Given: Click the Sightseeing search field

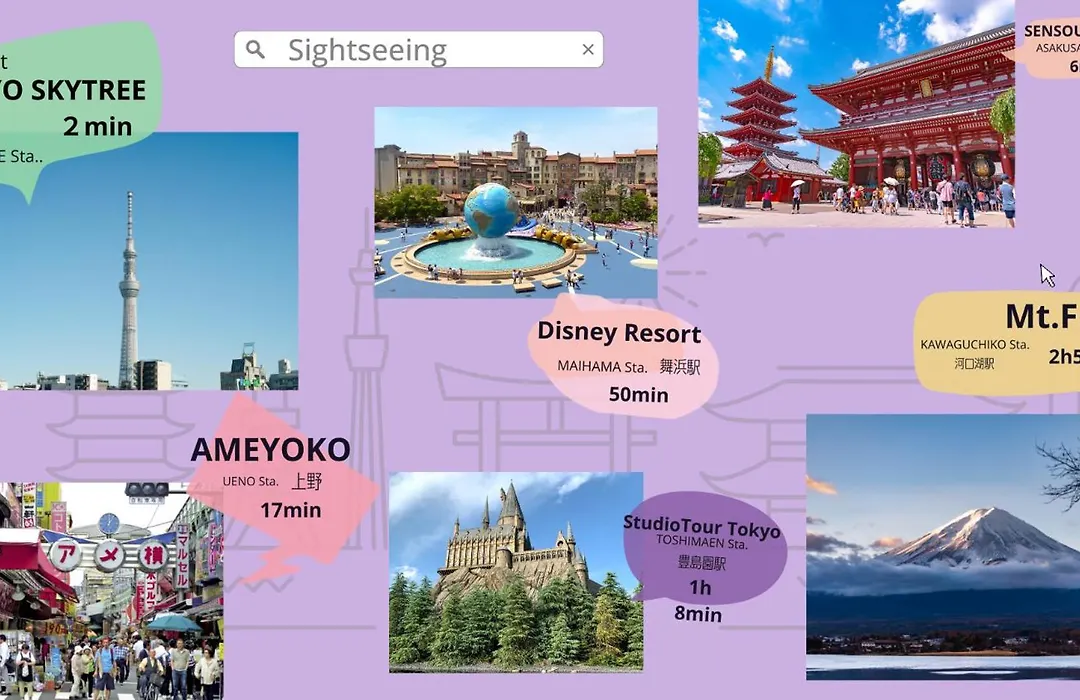Looking at the screenshot, I should 420,50.
